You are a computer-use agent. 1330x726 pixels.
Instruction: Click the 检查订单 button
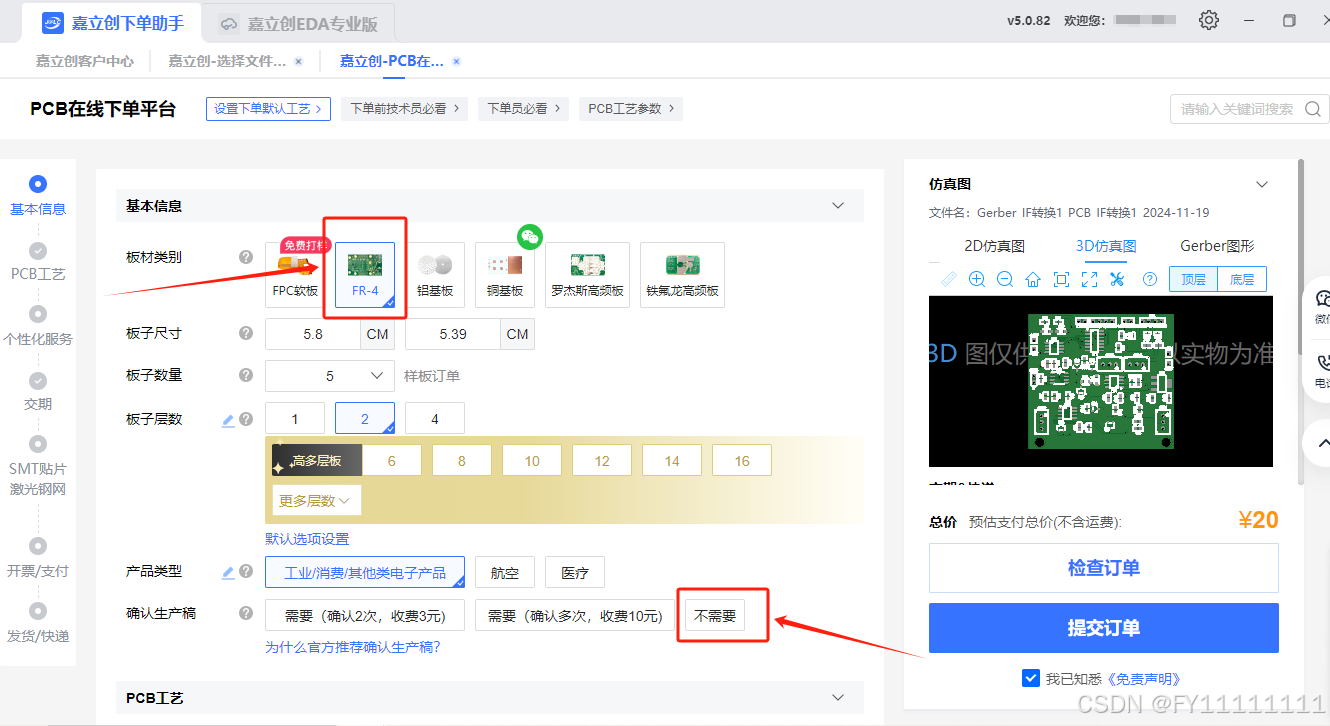pos(1103,568)
